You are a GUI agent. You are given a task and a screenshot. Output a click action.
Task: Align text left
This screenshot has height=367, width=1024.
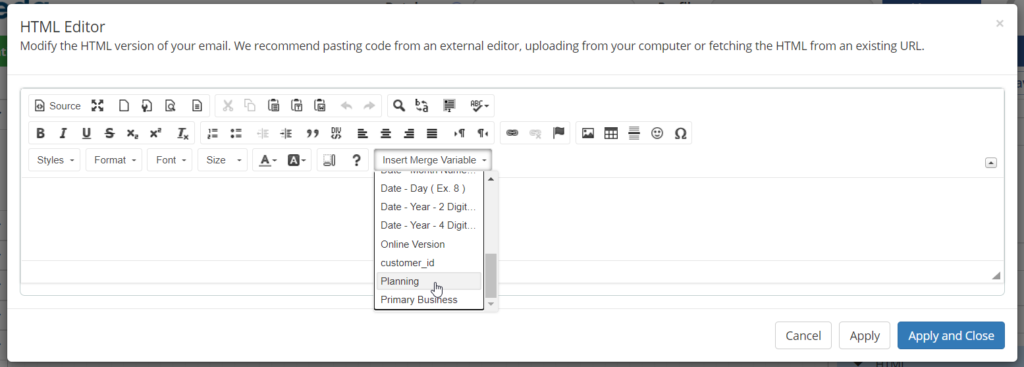[x=363, y=133]
